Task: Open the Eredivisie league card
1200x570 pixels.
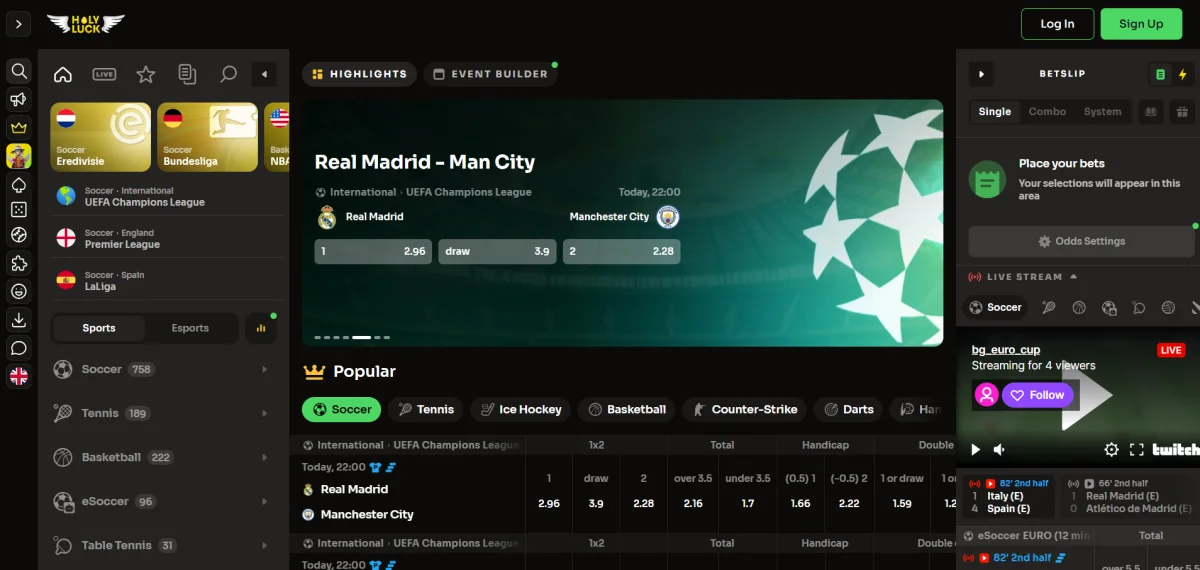Action: (x=101, y=137)
